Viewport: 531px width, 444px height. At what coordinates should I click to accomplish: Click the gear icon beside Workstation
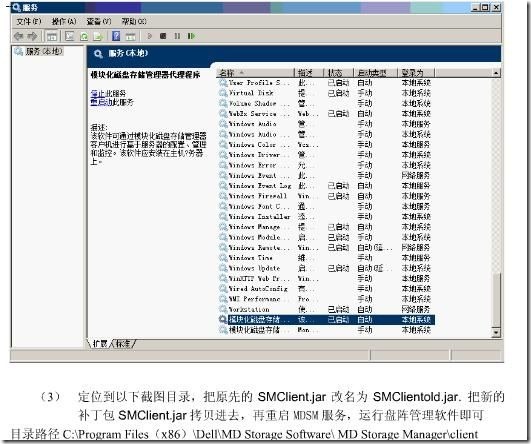coord(223,309)
